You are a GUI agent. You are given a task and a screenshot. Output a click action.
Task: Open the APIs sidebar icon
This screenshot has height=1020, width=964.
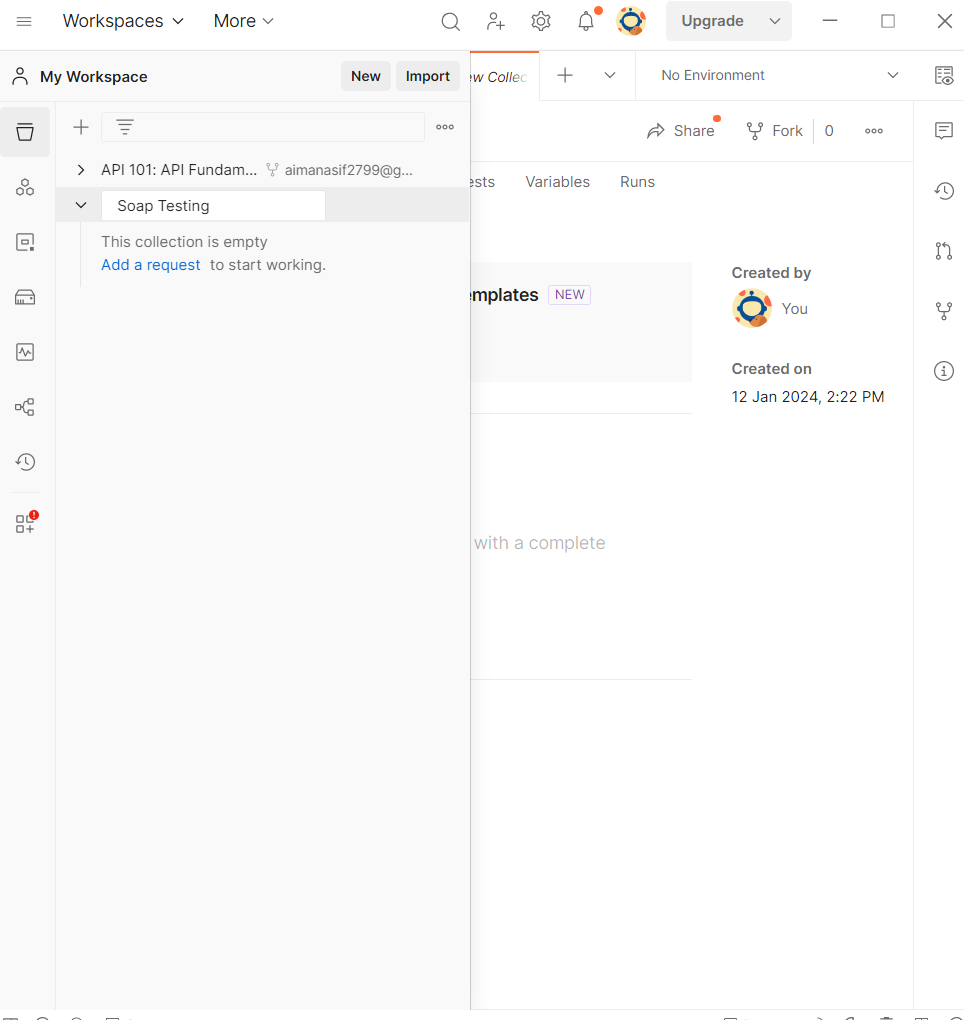[x=25, y=187]
